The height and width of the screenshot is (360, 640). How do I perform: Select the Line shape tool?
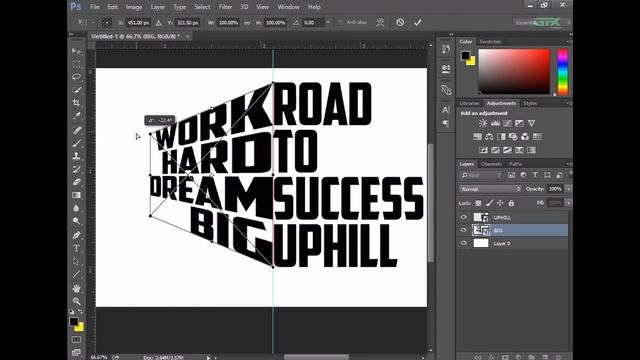click(76, 274)
